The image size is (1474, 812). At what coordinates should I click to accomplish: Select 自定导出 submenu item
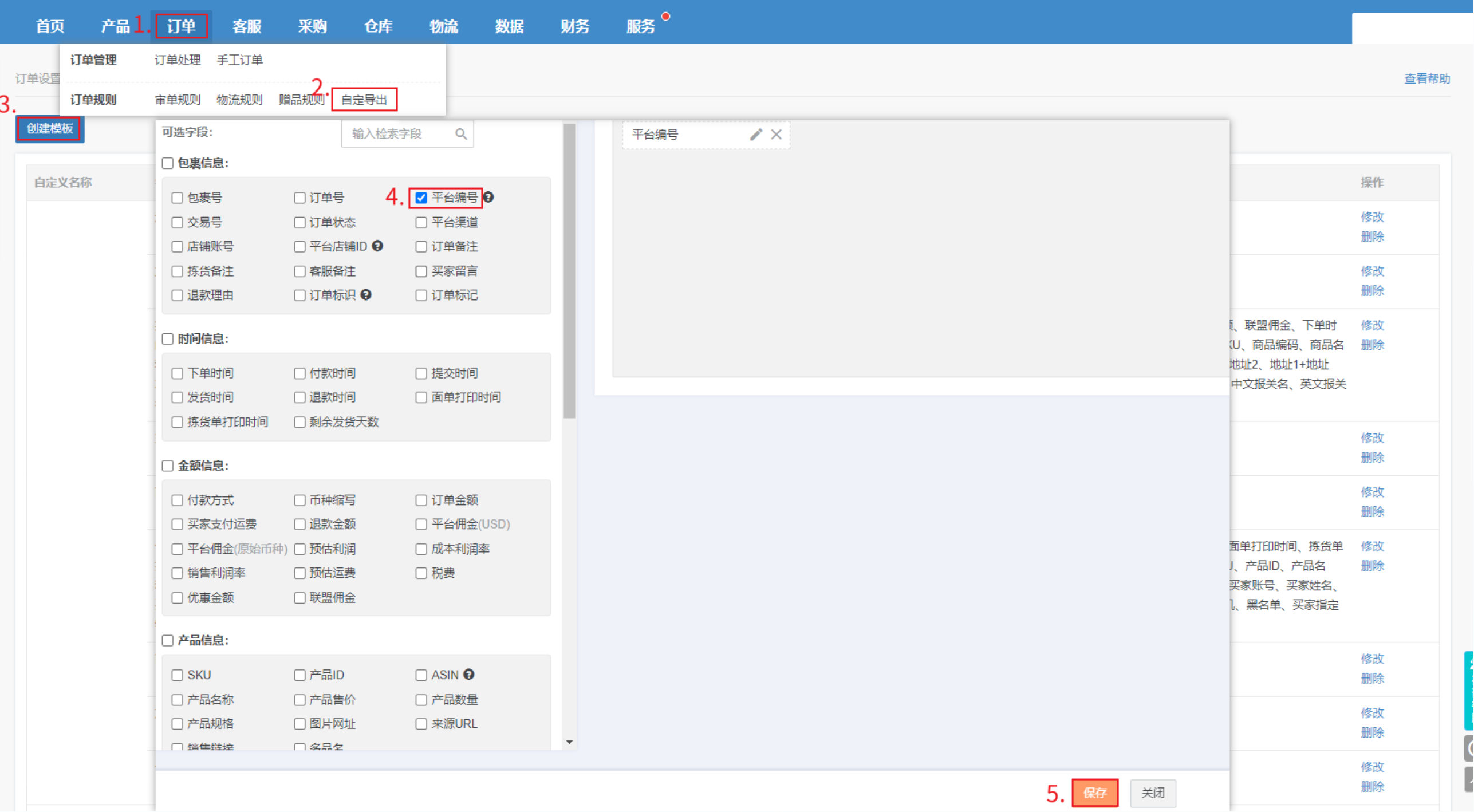point(364,100)
